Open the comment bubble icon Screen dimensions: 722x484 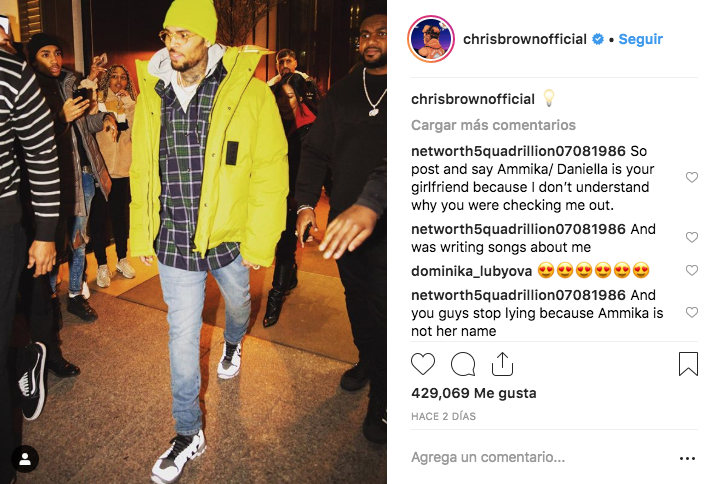463,364
